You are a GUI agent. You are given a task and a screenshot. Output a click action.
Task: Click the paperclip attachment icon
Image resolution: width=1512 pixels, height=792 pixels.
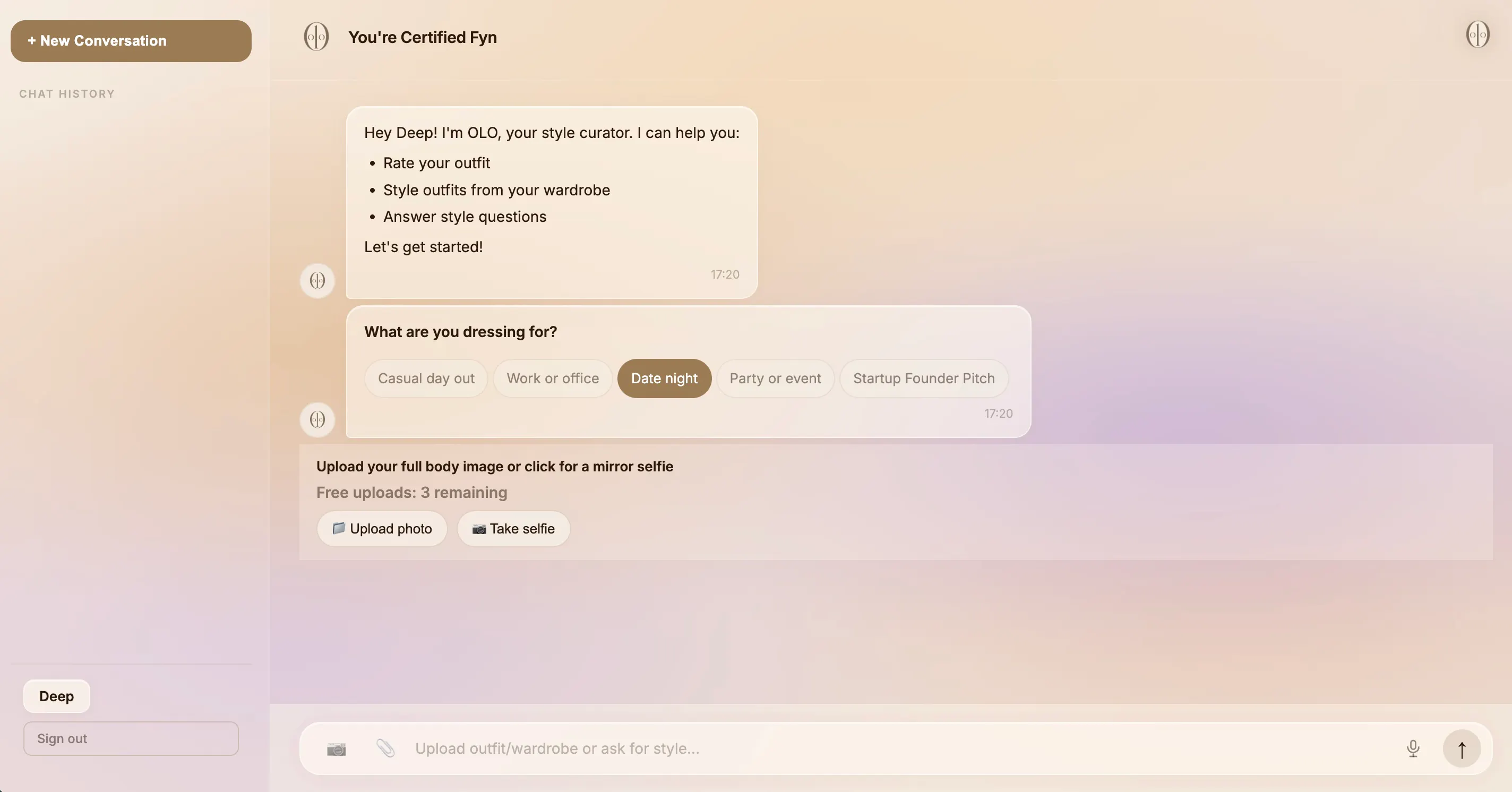tap(385, 748)
